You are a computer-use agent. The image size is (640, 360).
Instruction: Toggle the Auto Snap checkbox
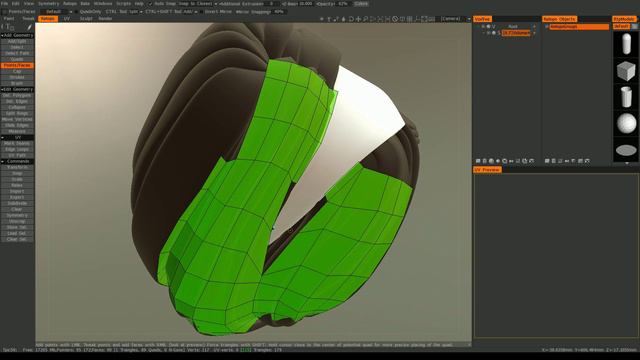(150, 4)
